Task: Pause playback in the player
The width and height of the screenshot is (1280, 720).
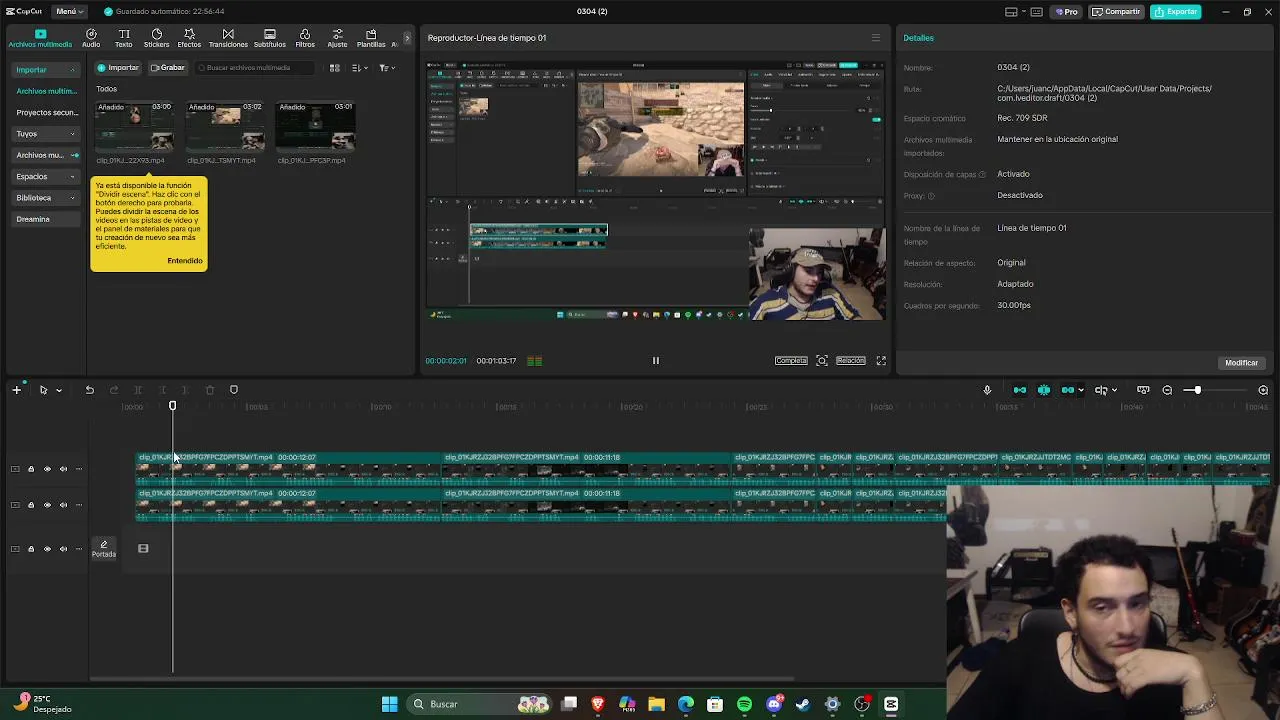Action: point(656,361)
